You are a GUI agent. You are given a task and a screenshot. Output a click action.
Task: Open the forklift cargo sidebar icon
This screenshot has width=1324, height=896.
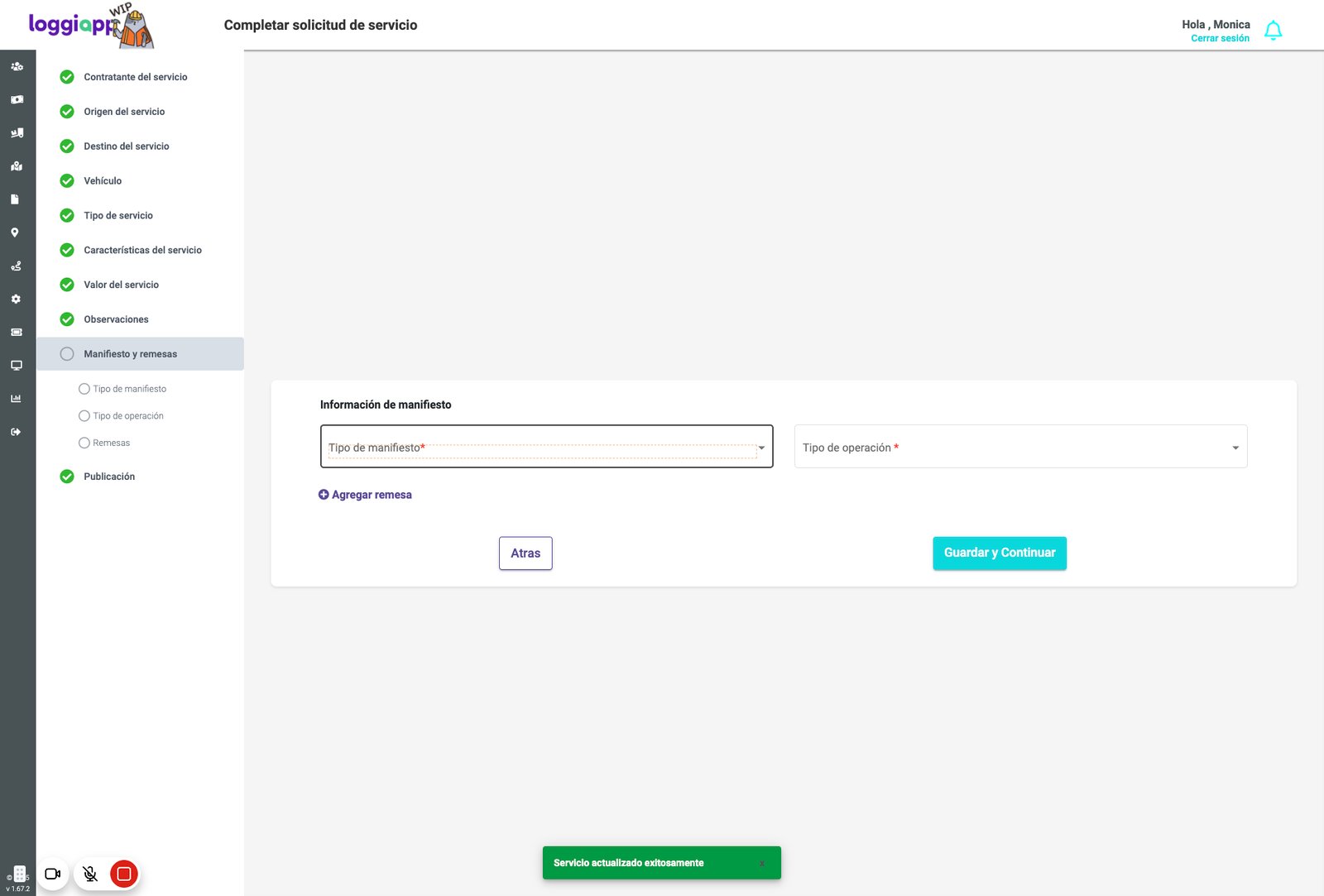[x=17, y=132]
